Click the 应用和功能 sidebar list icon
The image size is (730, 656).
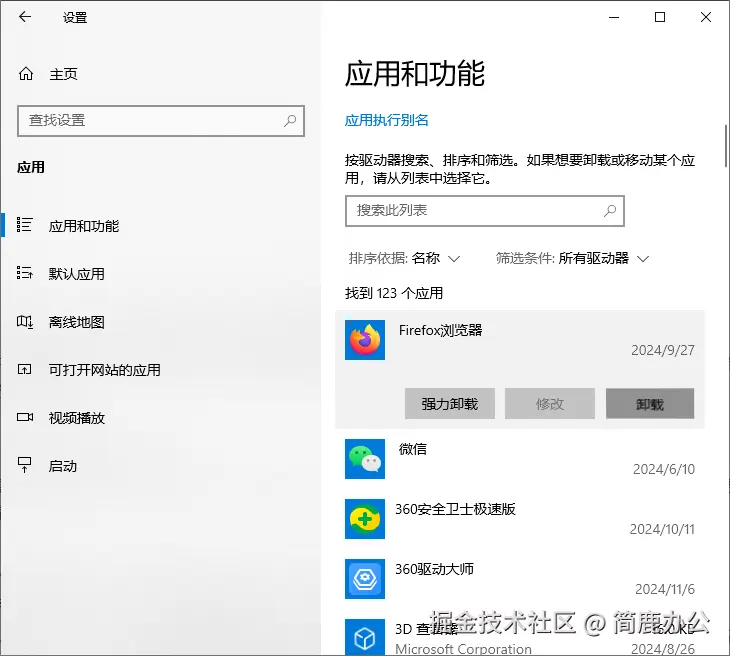pos(24,225)
